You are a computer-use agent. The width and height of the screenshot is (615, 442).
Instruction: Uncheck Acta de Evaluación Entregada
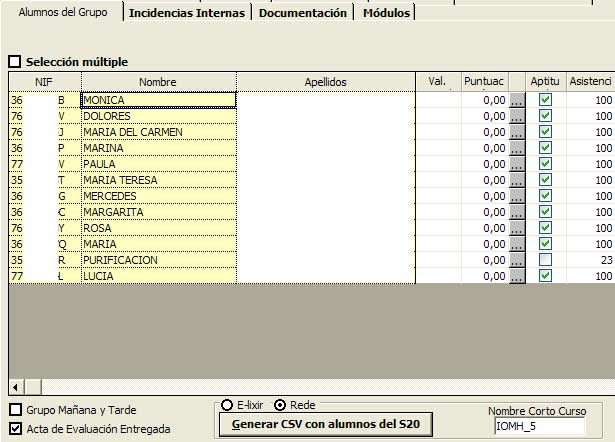pyautogui.click(x=15, y=428)
